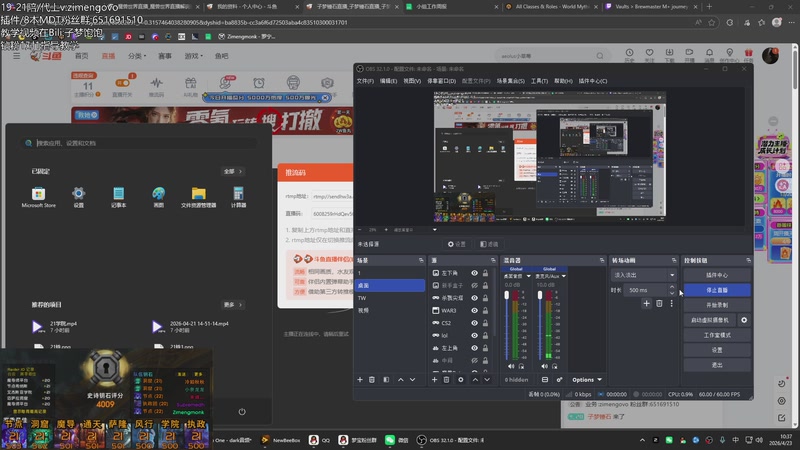Remove selected source with trash icon
Screen dimensions: 800x450
coord(446,380)
